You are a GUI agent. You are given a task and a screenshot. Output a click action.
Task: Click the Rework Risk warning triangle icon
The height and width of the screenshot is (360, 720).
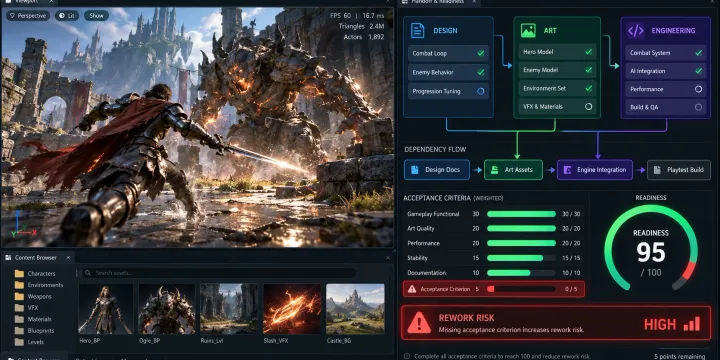(419, 323)
